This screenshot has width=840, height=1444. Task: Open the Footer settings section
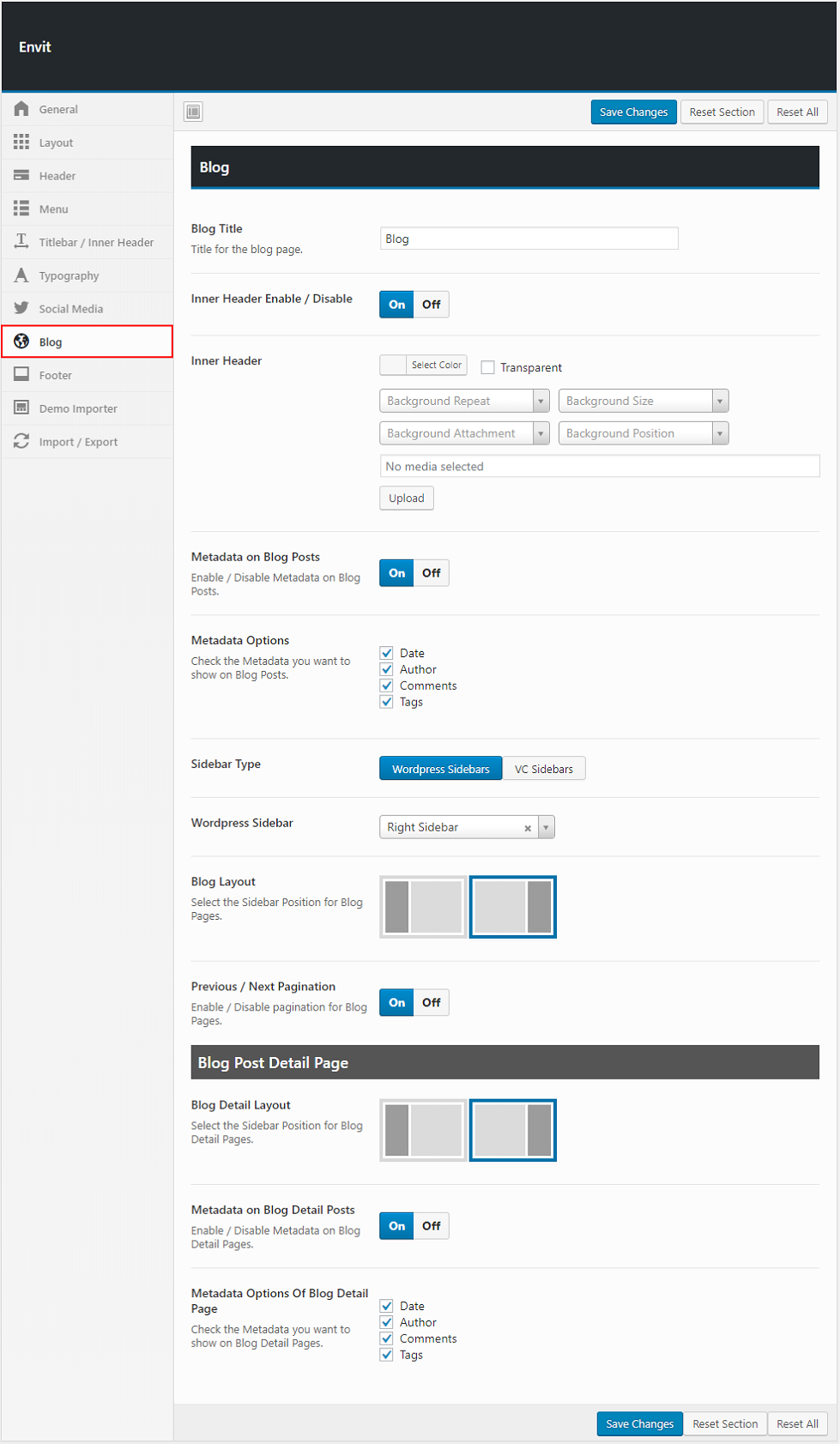56,375
